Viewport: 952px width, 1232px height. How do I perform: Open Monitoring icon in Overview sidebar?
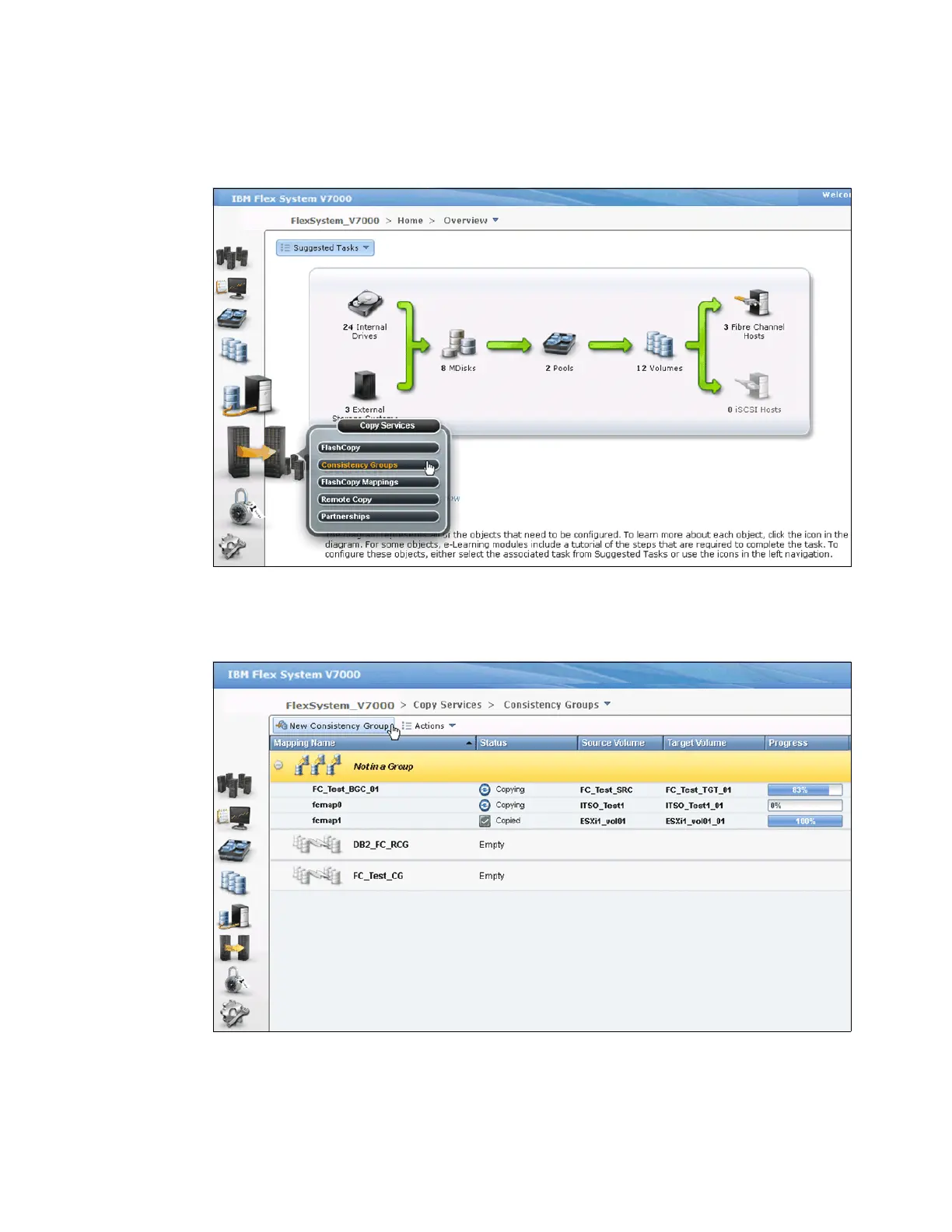tap(232, 289)
